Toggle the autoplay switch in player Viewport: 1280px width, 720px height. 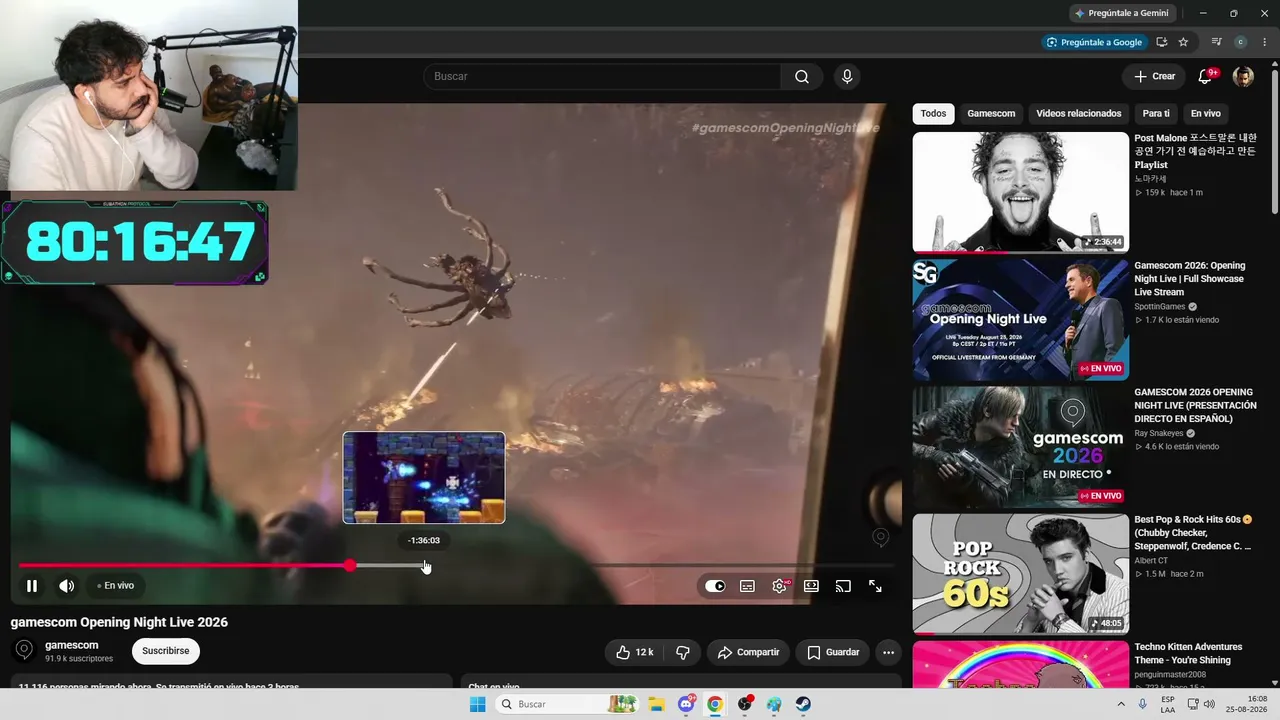coord(715,586)
